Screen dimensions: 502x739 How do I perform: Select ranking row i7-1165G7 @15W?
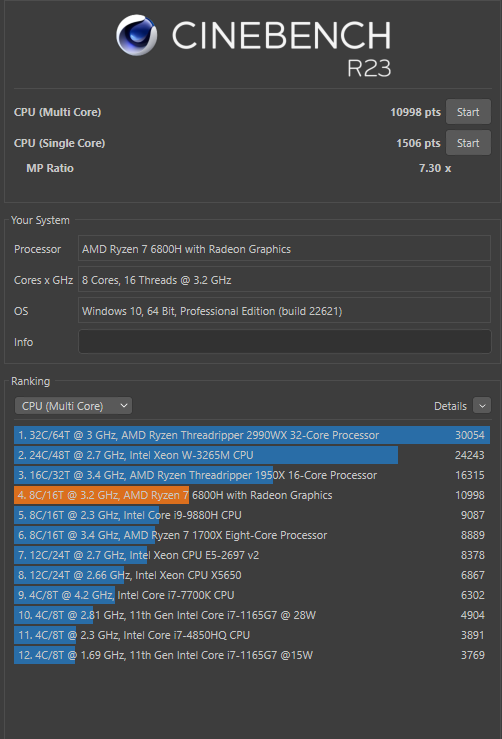pyautogui.click(x=252, y=655)
